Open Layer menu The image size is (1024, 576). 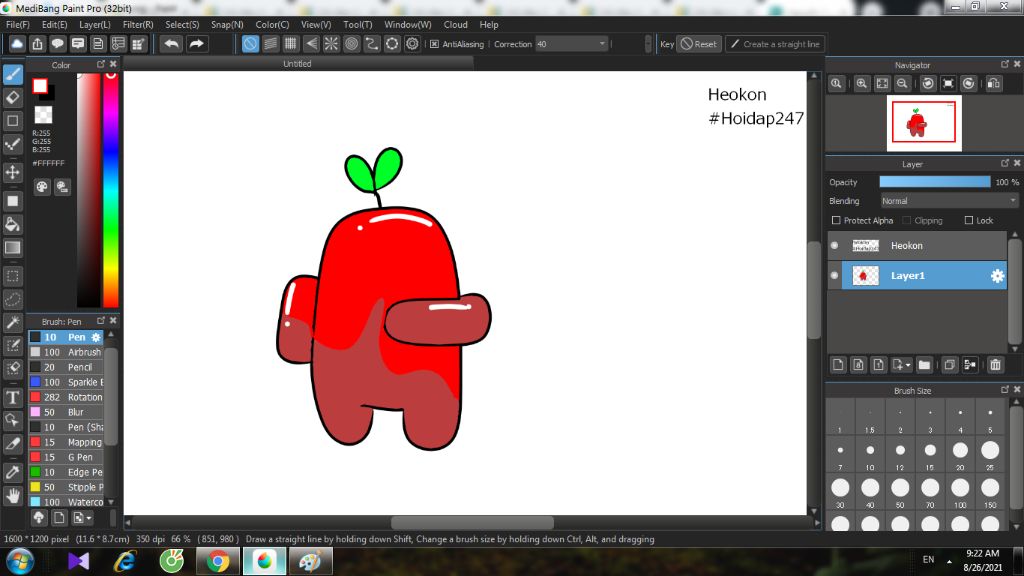95,25
